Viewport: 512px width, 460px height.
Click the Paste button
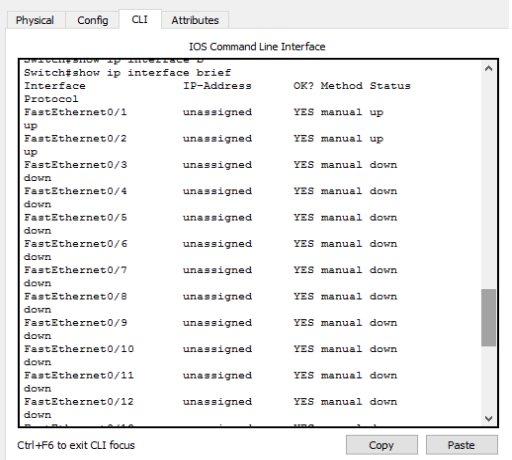click(x=462, y=445)
